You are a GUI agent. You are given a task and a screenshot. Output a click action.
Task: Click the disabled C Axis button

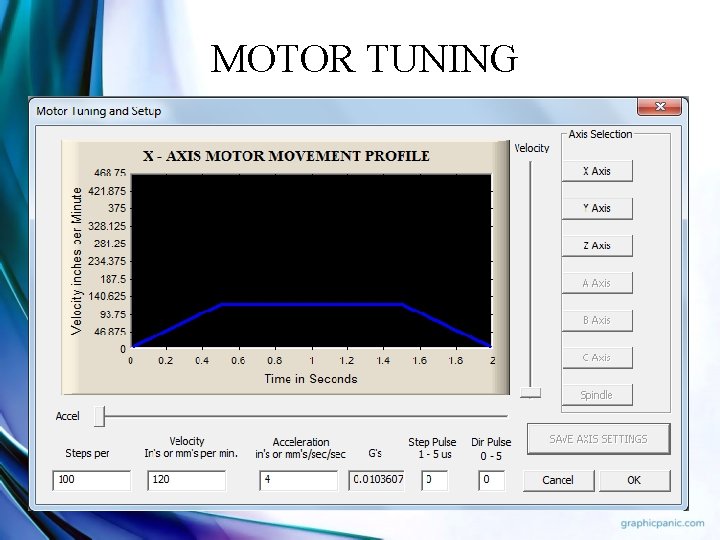pos(597,357)
